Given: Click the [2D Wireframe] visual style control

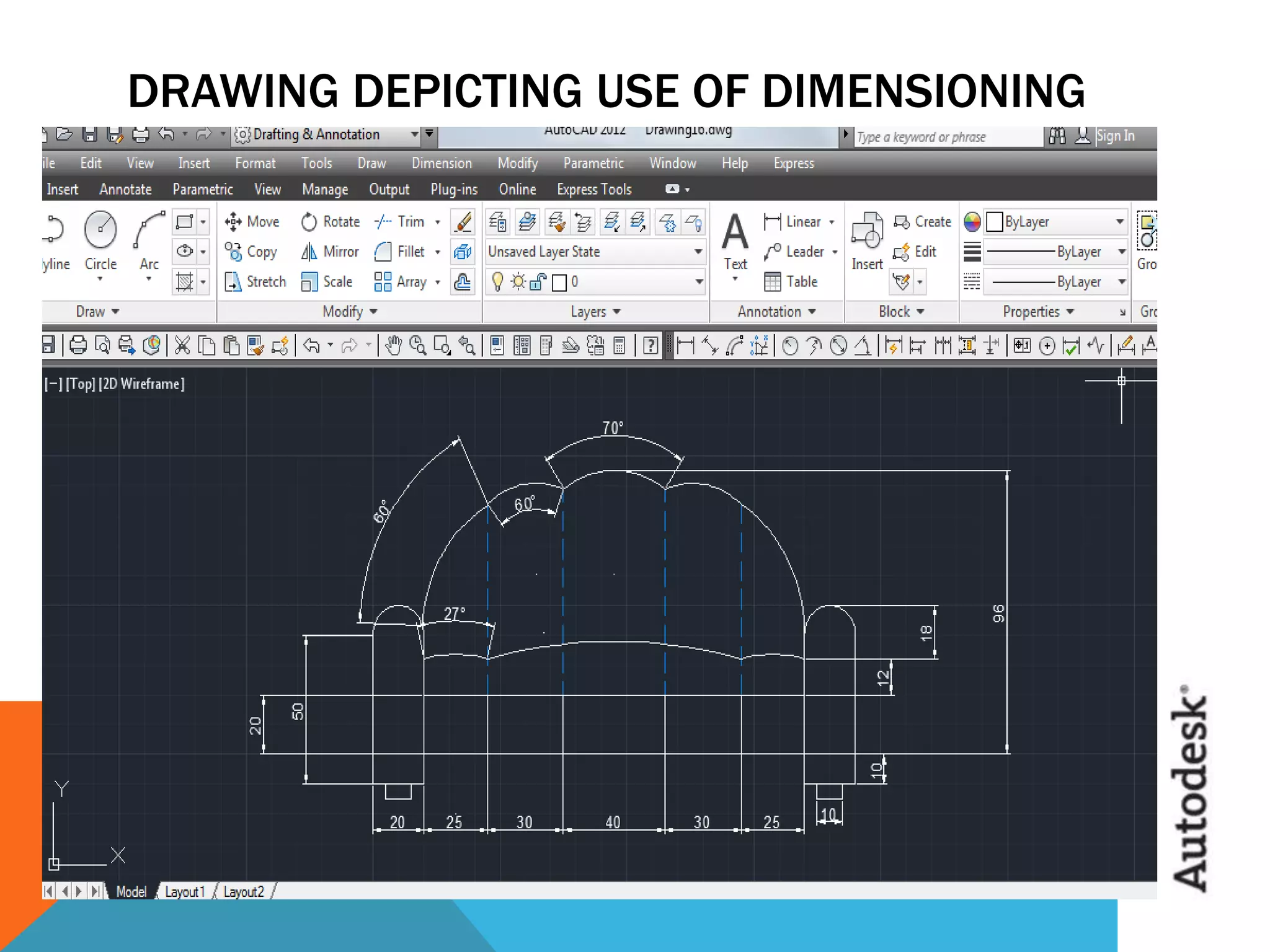Looking at the screenshot, I should [x=141, y=384].
